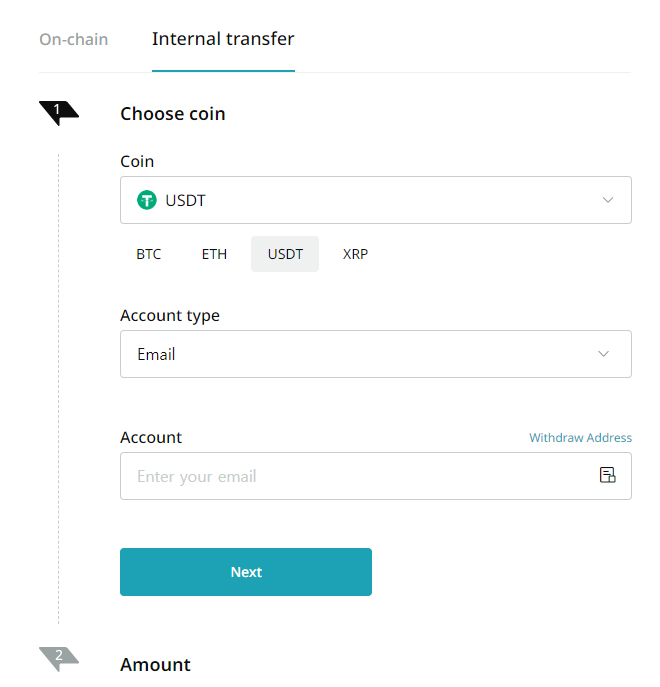This screenshot has width=660, height=687.
Task: Open address book icon in Account field
Action: click(607, 475)
